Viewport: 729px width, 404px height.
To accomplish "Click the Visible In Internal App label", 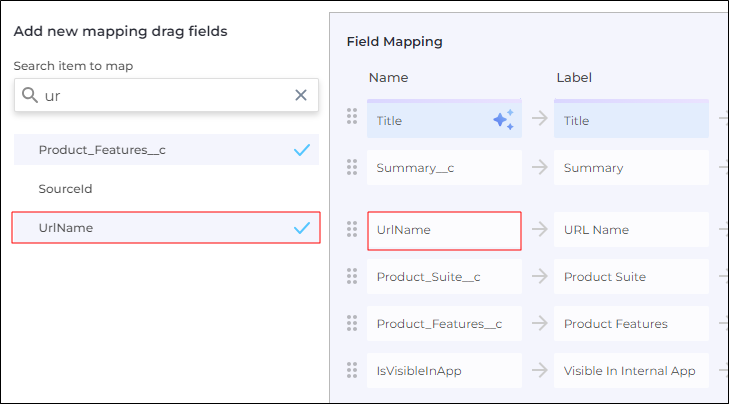I will (x=631, y=371).
